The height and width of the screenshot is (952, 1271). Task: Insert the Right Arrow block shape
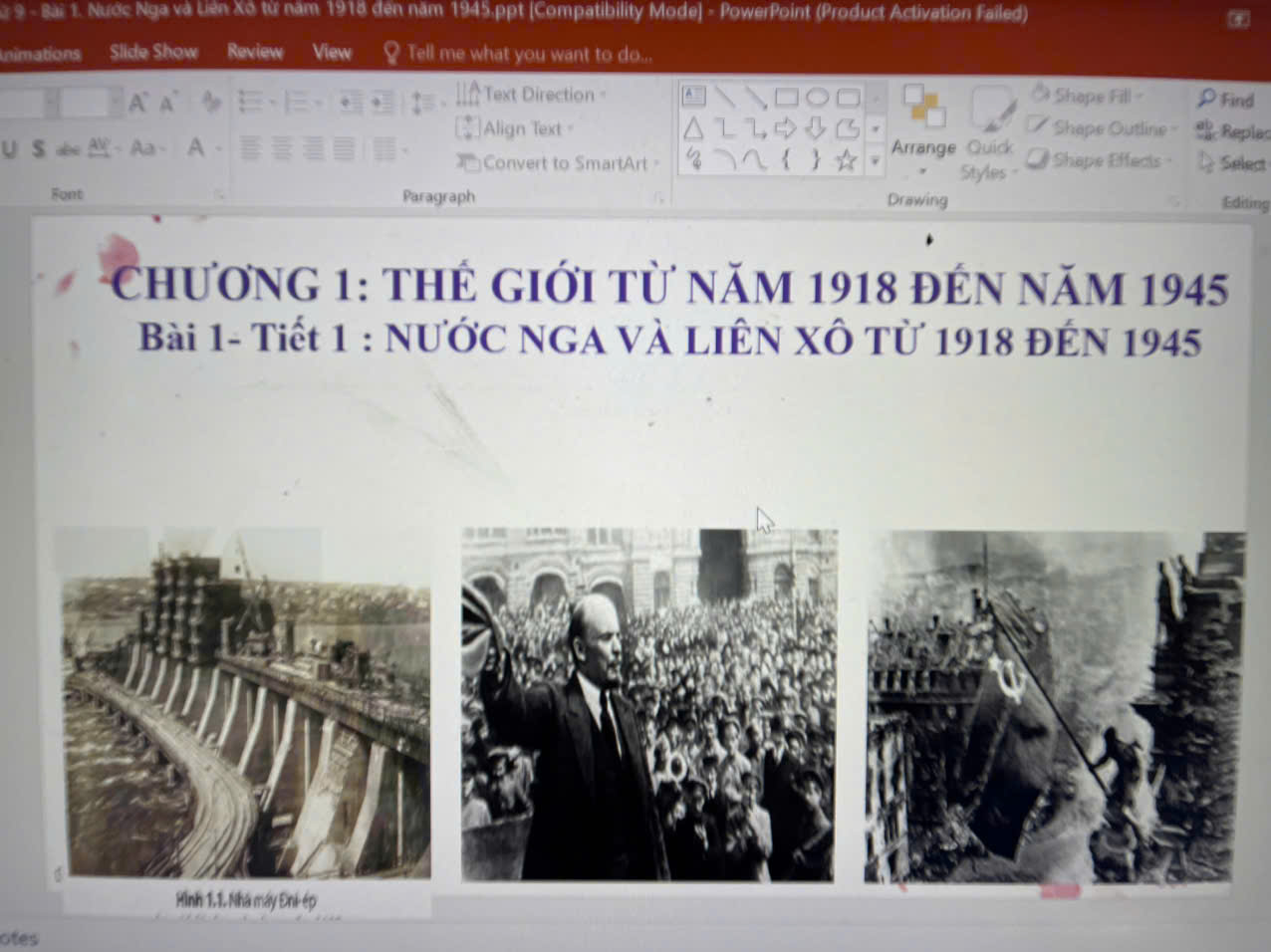coord(785,128)
